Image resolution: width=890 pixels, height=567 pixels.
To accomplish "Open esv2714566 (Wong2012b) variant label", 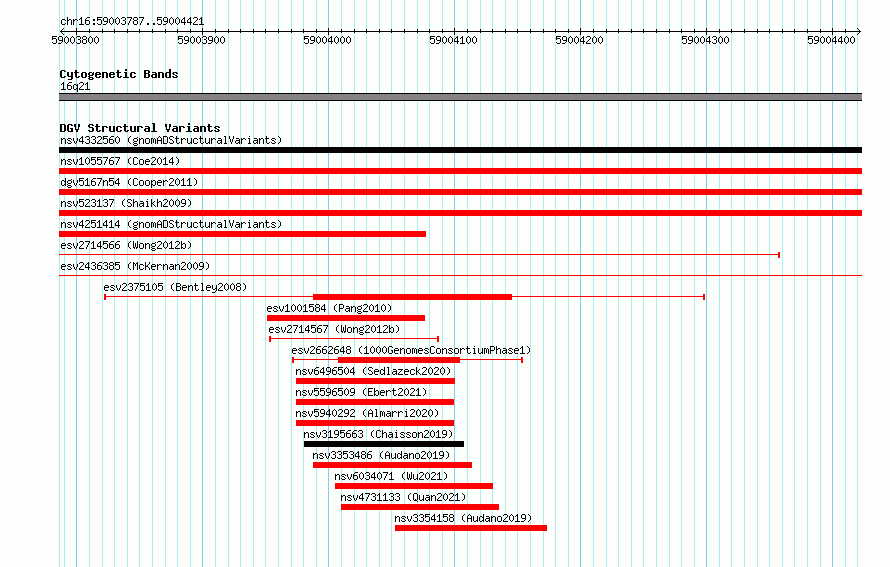I will click(126, 245).
